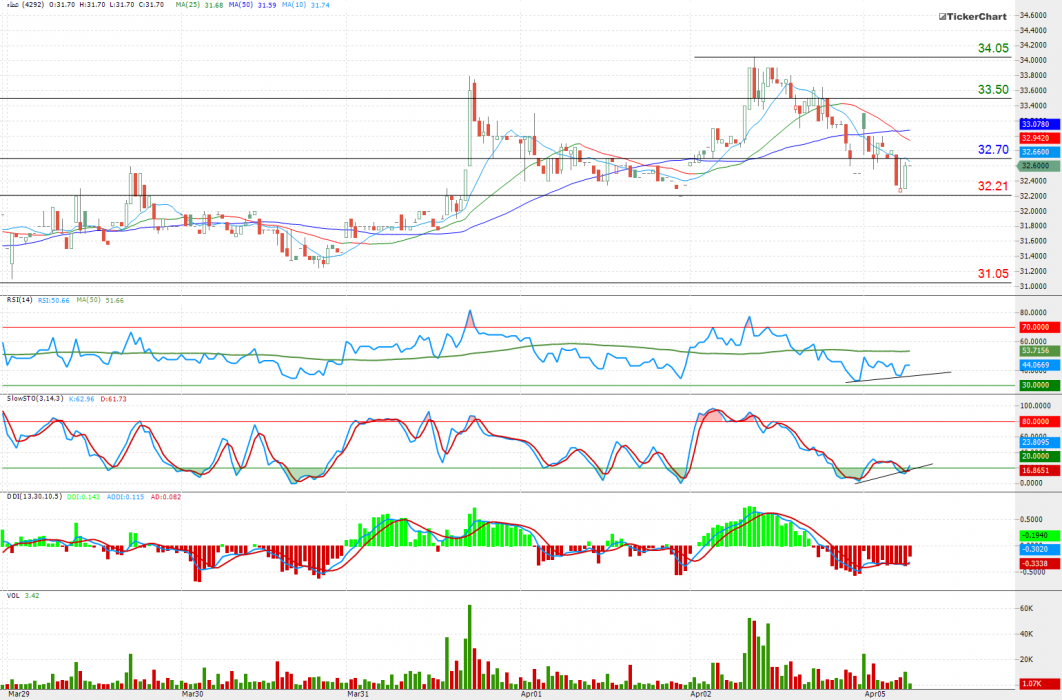Viewport: 1062px width, 700px height.
Task: Click the RSI 70.0000 overbought tag
Action: tap(1033, 327)
